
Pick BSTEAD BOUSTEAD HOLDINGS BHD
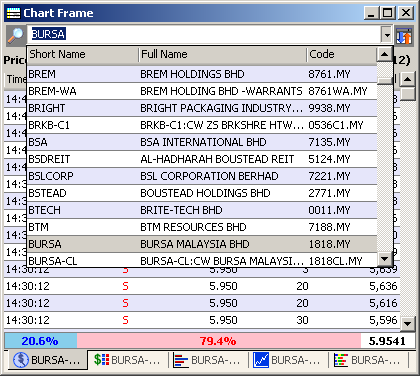[202, 193]
